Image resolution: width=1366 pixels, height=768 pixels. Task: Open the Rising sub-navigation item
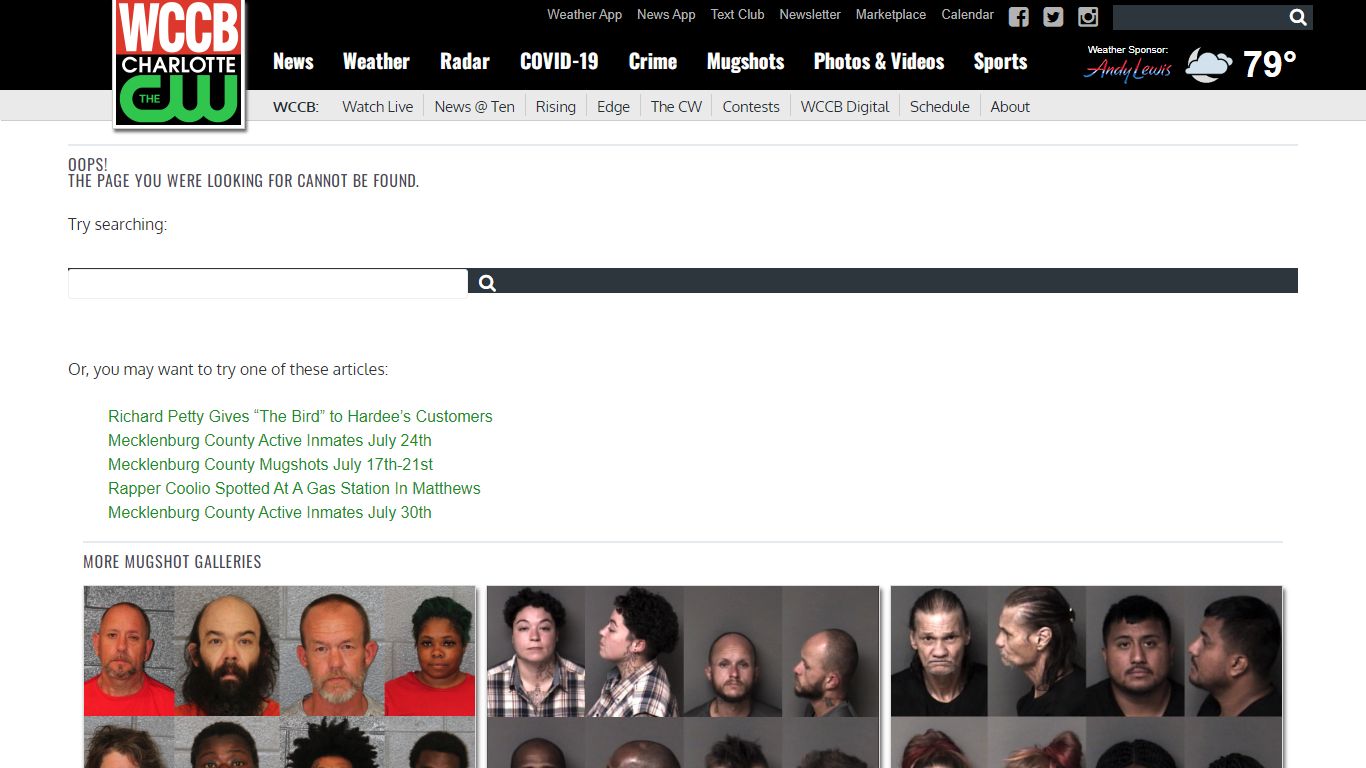point(555,106)
